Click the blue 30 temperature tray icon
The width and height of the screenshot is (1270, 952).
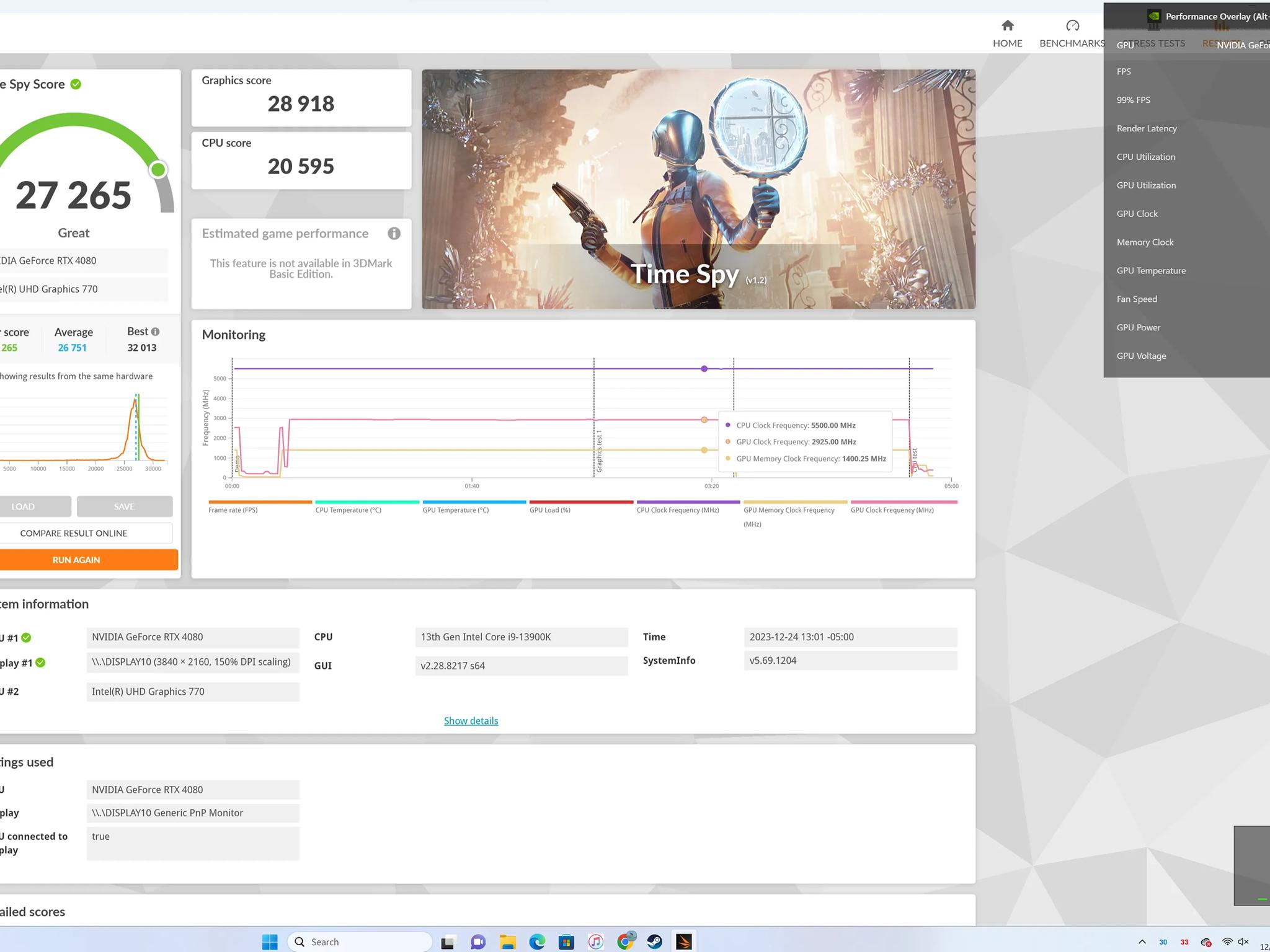[1163, 942]
